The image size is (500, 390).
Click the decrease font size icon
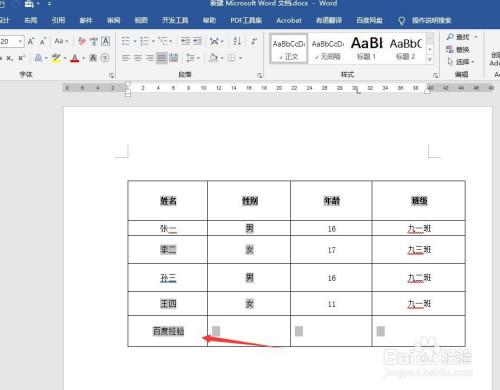[43, 41]
